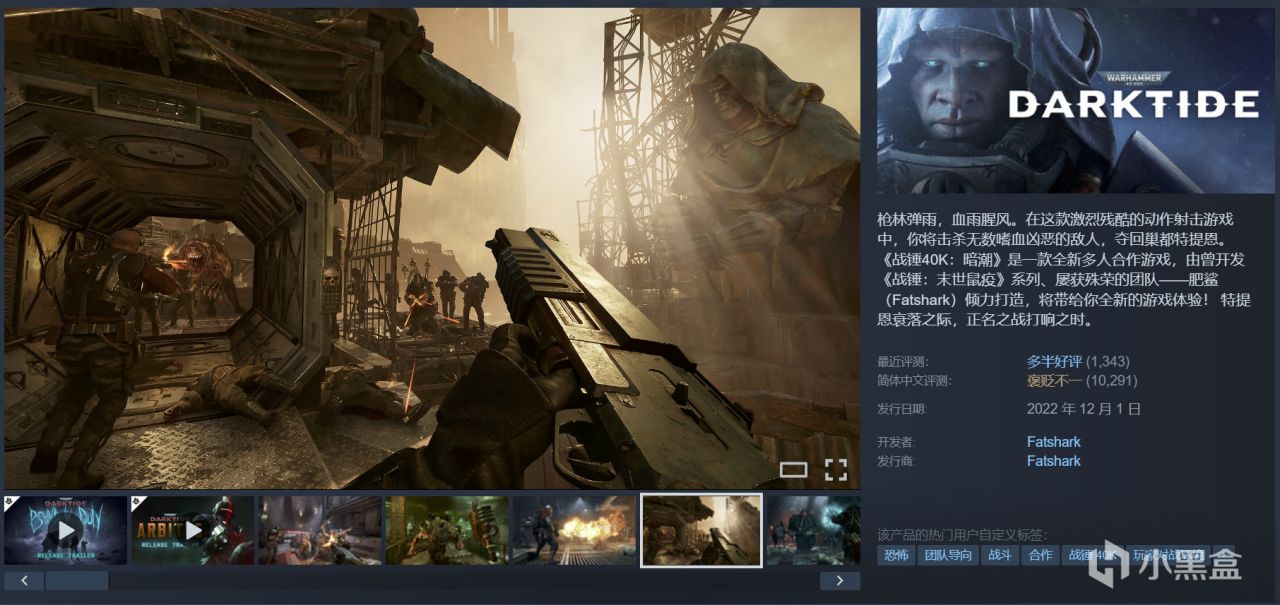Select the third thumbnail showing melee combat

320,530
